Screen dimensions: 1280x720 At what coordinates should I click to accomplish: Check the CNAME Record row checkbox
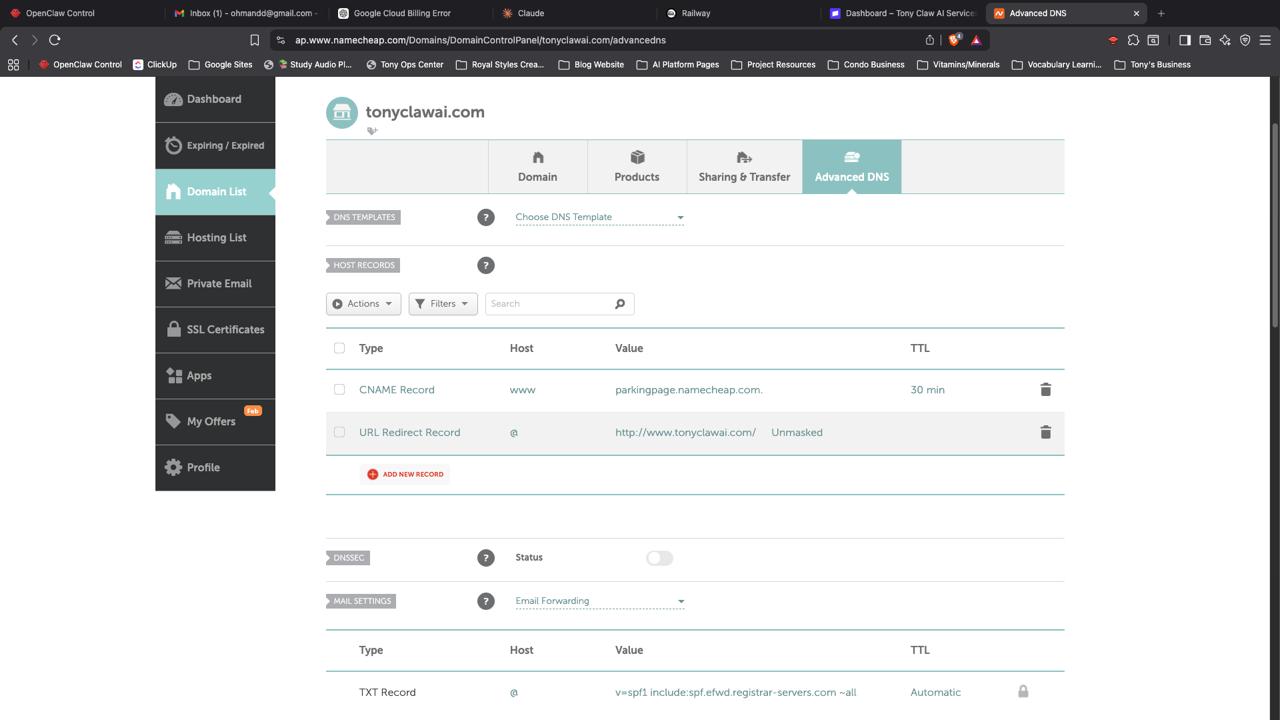coord(339,390)
